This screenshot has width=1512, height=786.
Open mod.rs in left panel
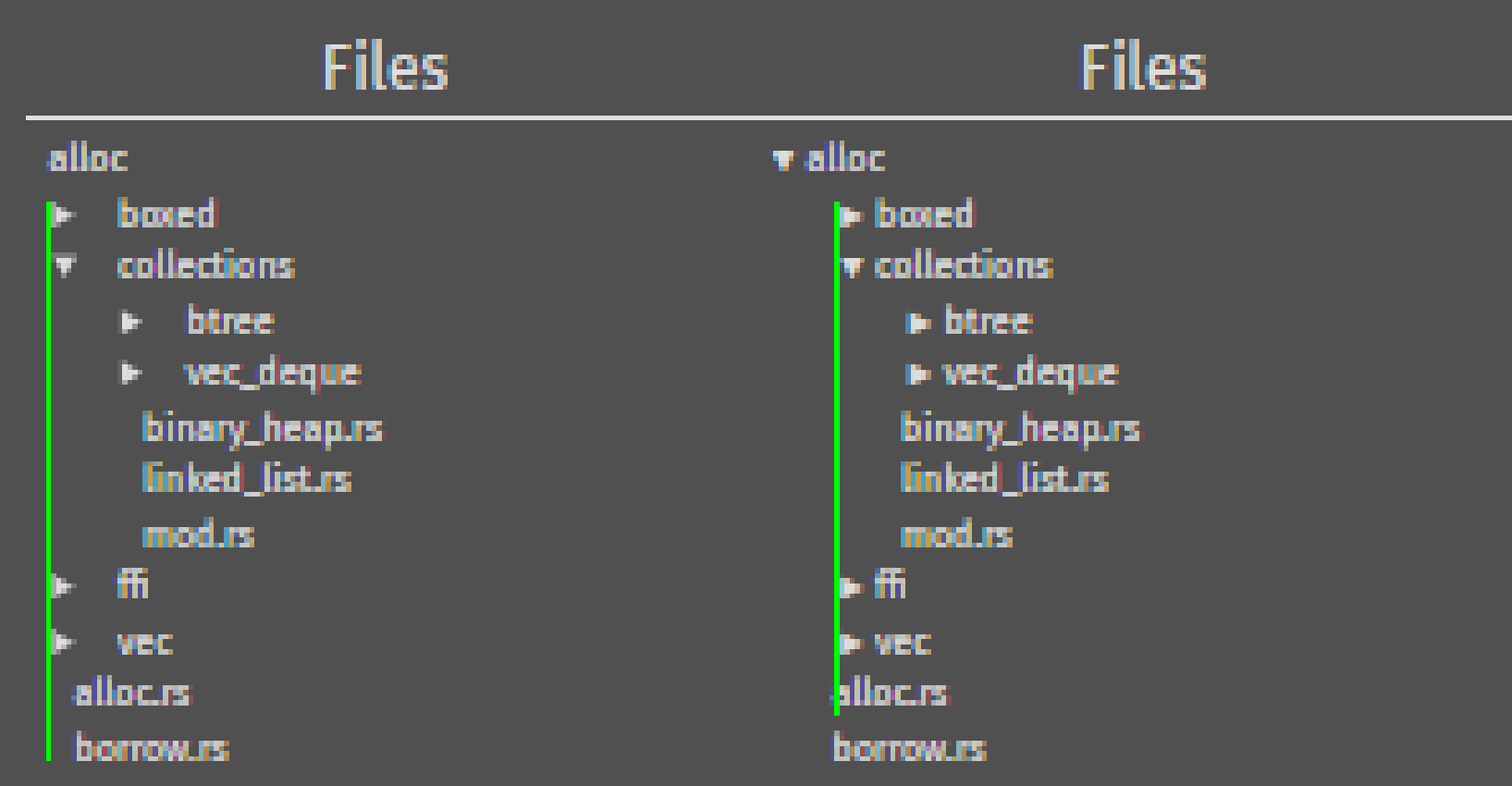coord(199,534)
